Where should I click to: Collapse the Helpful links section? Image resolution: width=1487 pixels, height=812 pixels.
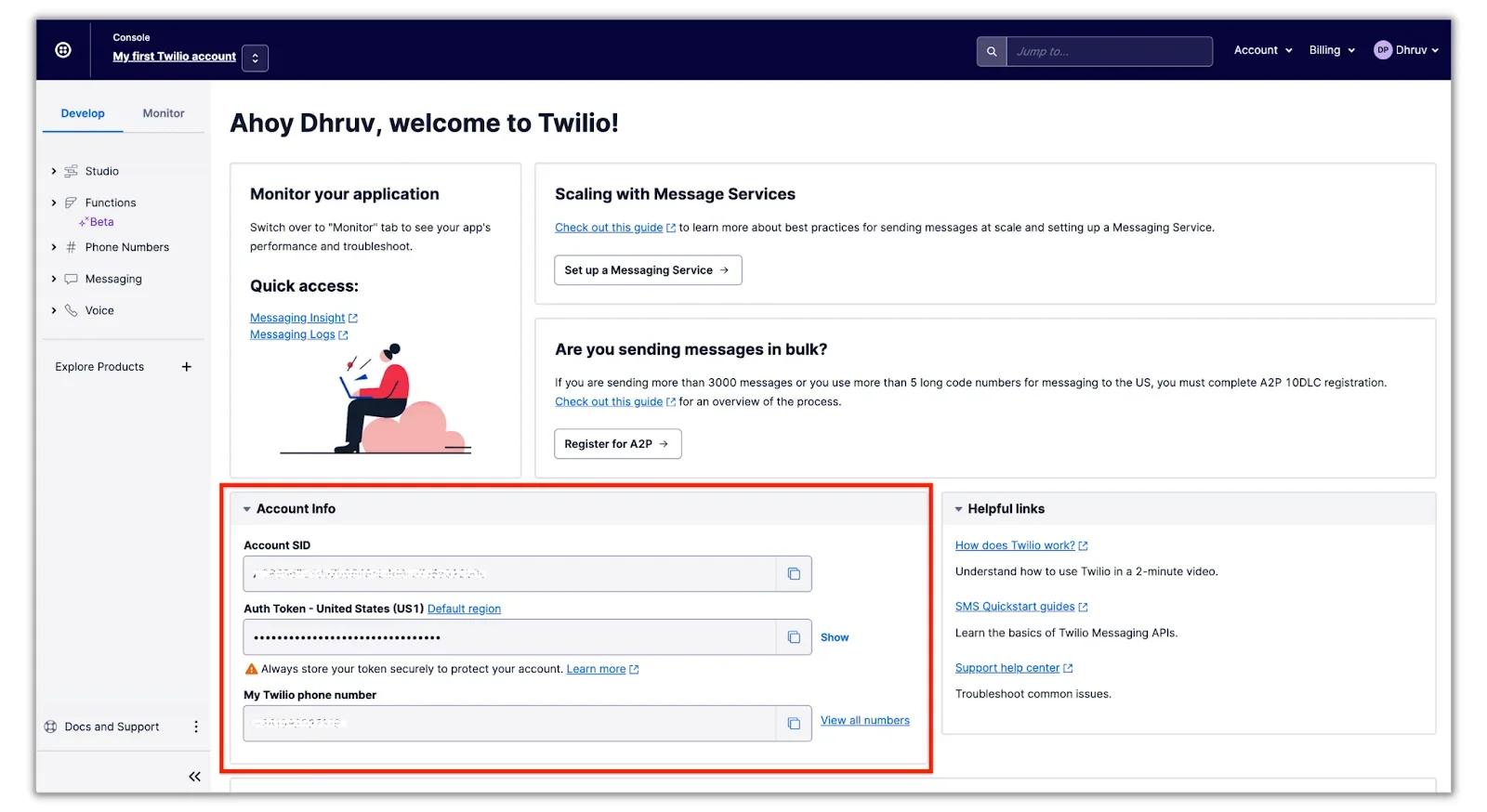point(958,509)
